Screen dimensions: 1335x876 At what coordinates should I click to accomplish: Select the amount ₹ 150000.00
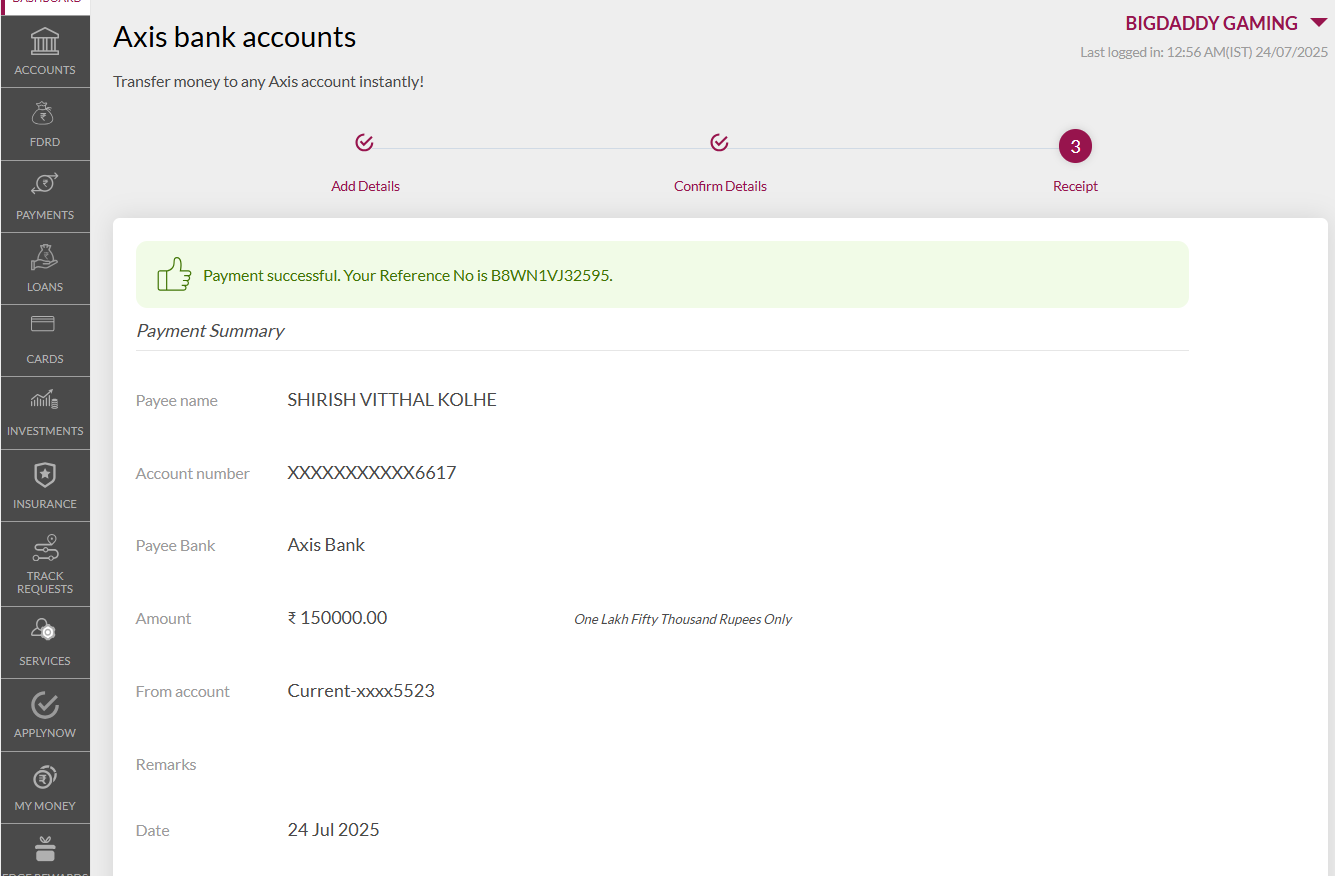[x=337, y=618]
